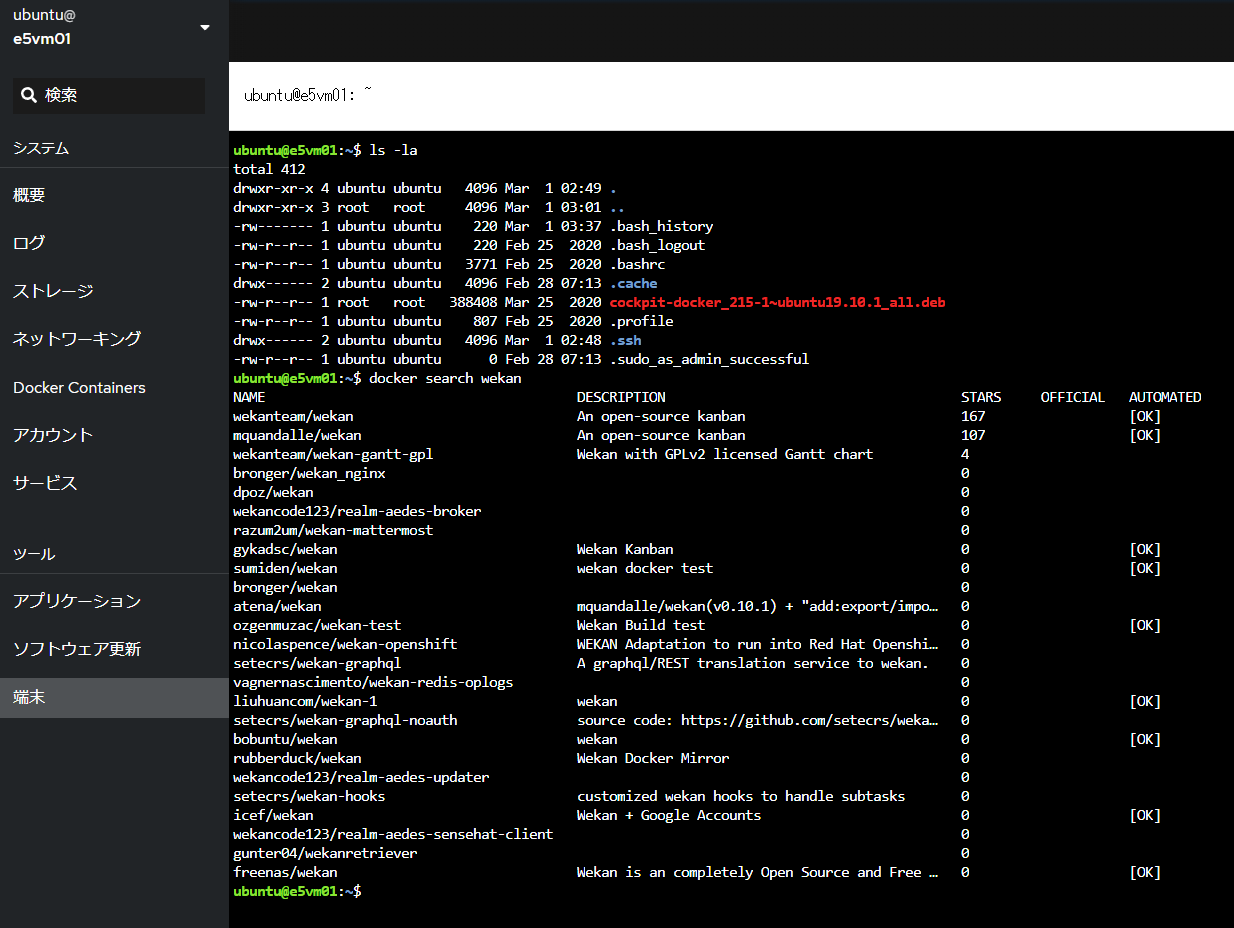Click the NAME column header
1234x928 pixels.
tap(249, 397)
